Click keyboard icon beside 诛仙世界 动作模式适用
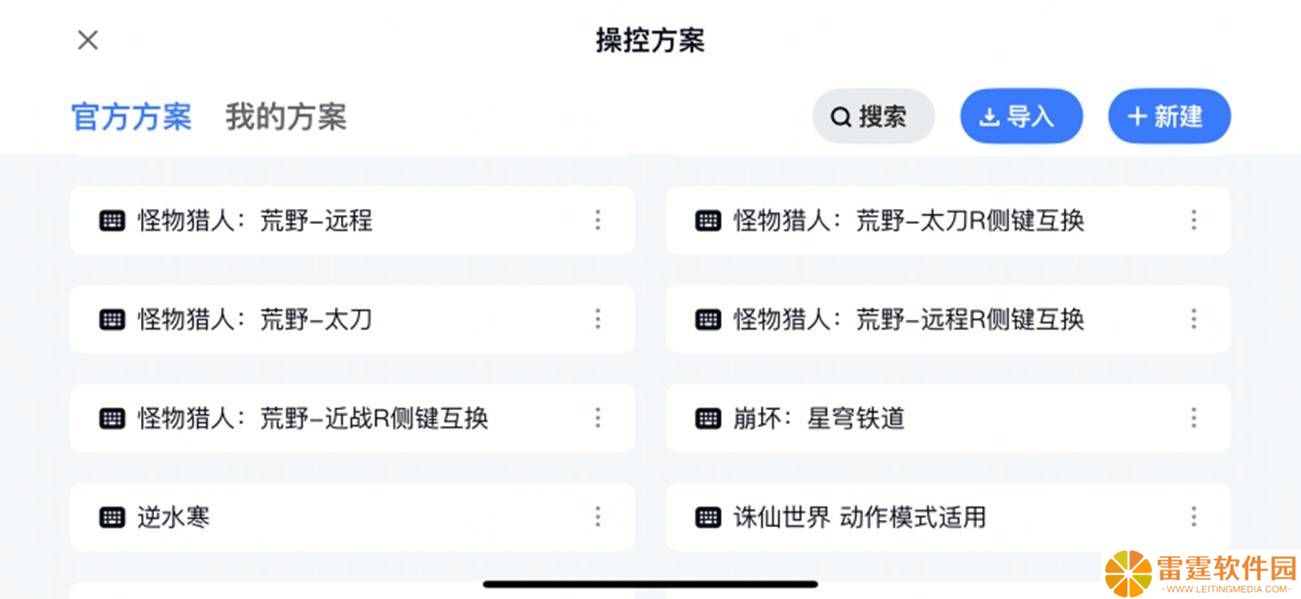This screenshot has height=599, width=1301. click(x=708, y=517)
